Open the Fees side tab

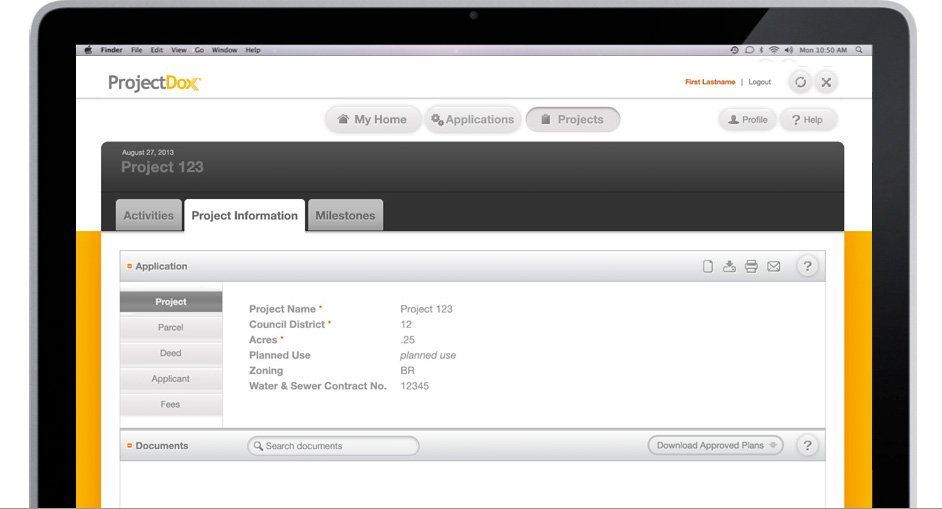[x=171, y=405]
